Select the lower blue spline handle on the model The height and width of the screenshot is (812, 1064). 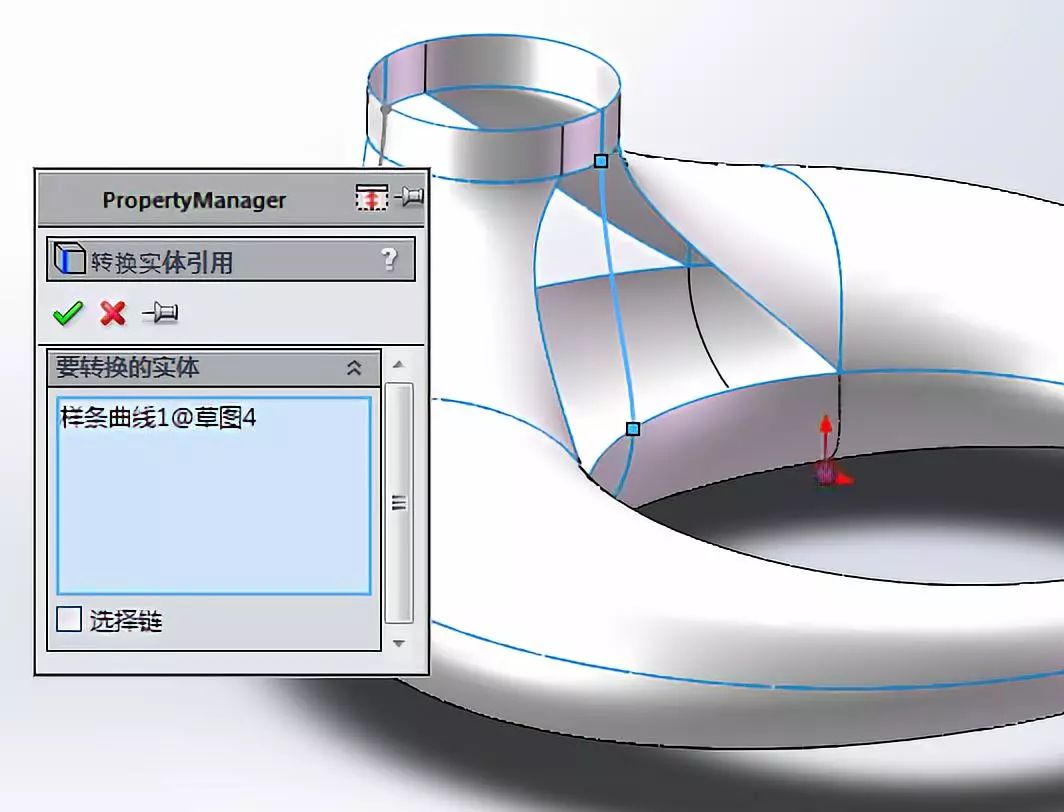click(x=634, y=428)
